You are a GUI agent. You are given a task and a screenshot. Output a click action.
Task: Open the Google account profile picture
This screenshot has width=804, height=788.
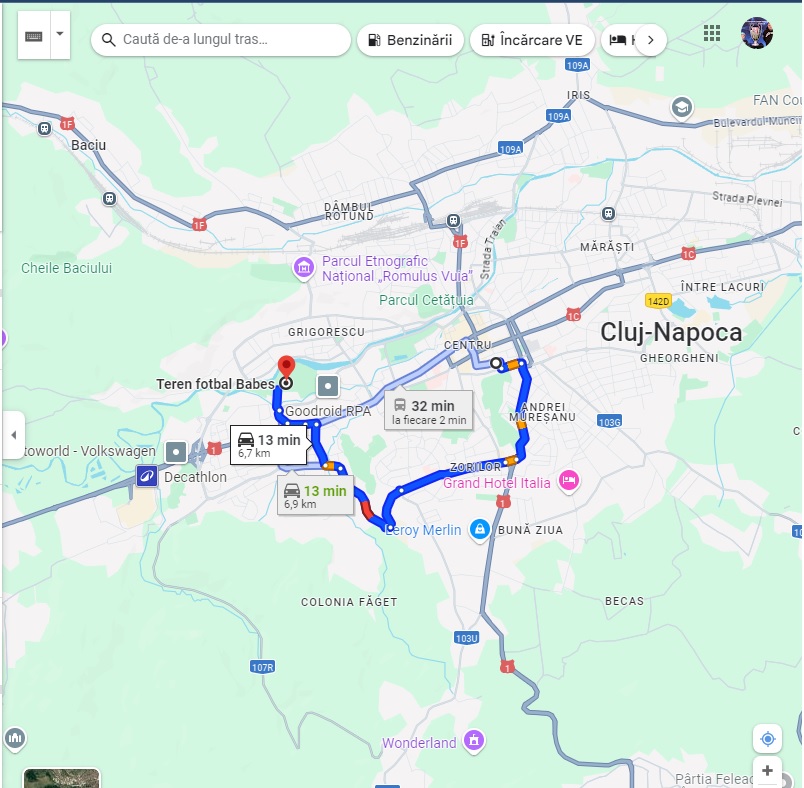click(x=757, y=33)
